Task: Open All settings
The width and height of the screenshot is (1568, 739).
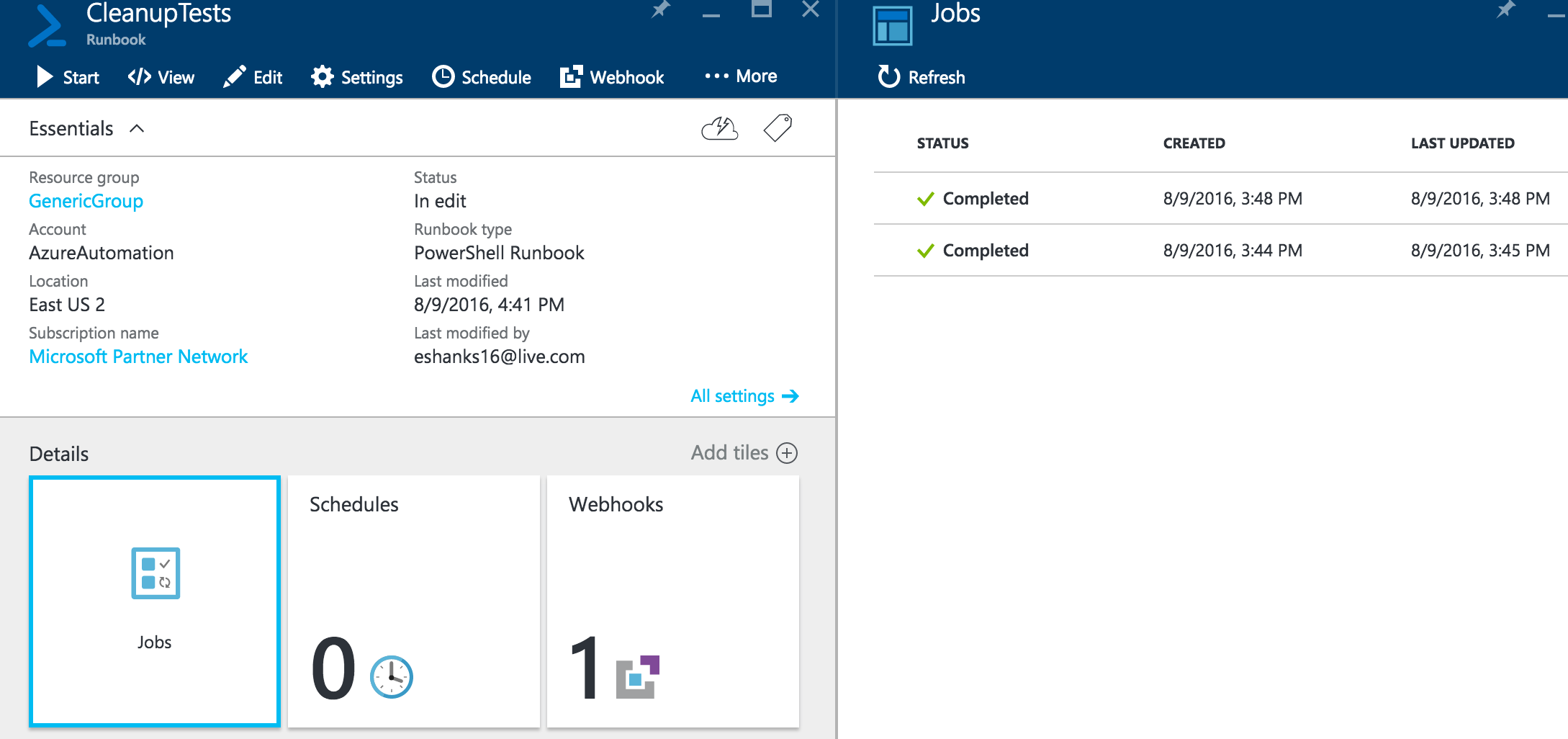Action: pyautogui.click(x=744, y=395)
